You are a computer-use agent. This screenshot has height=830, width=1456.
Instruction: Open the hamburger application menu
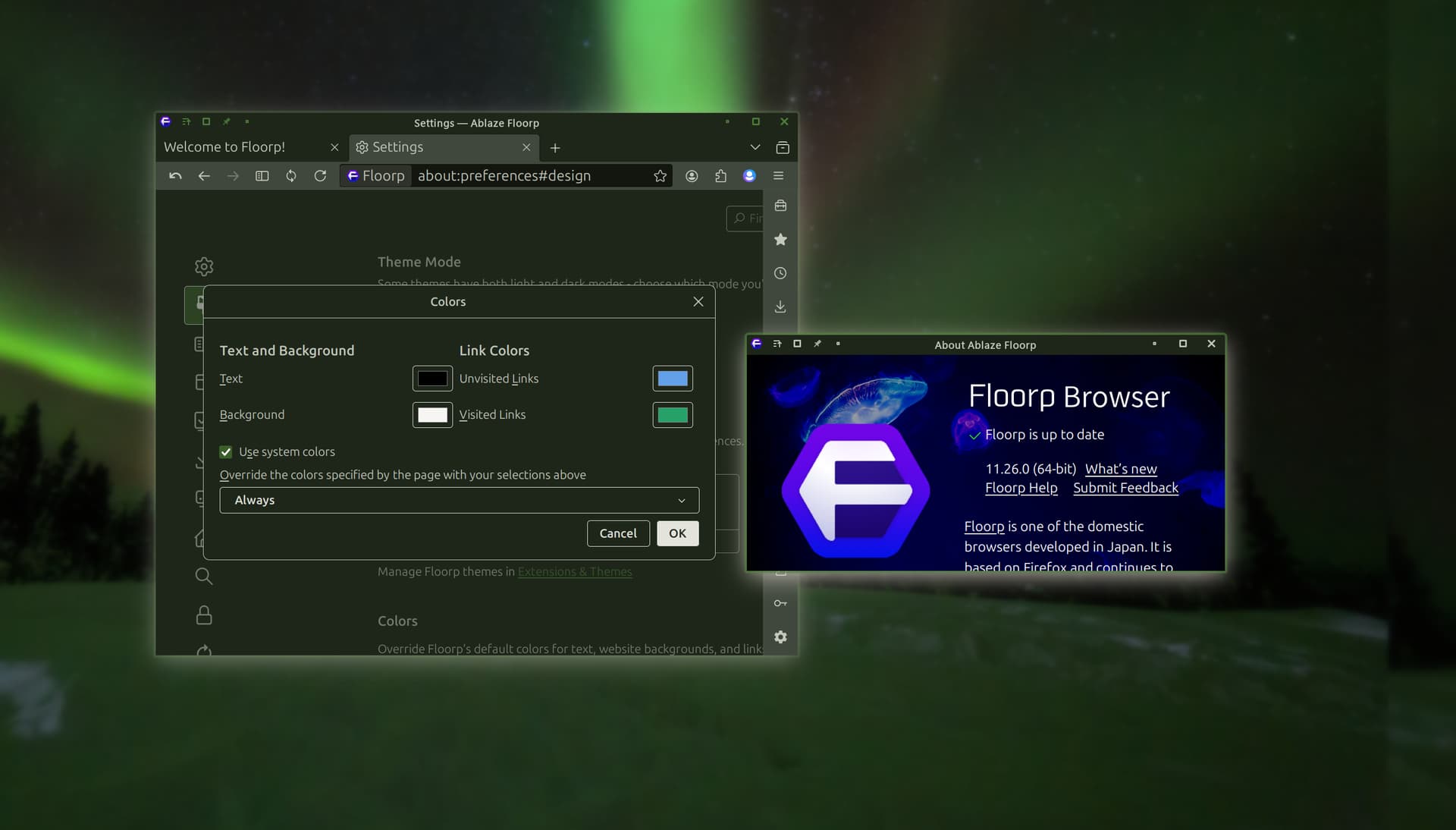778,176
